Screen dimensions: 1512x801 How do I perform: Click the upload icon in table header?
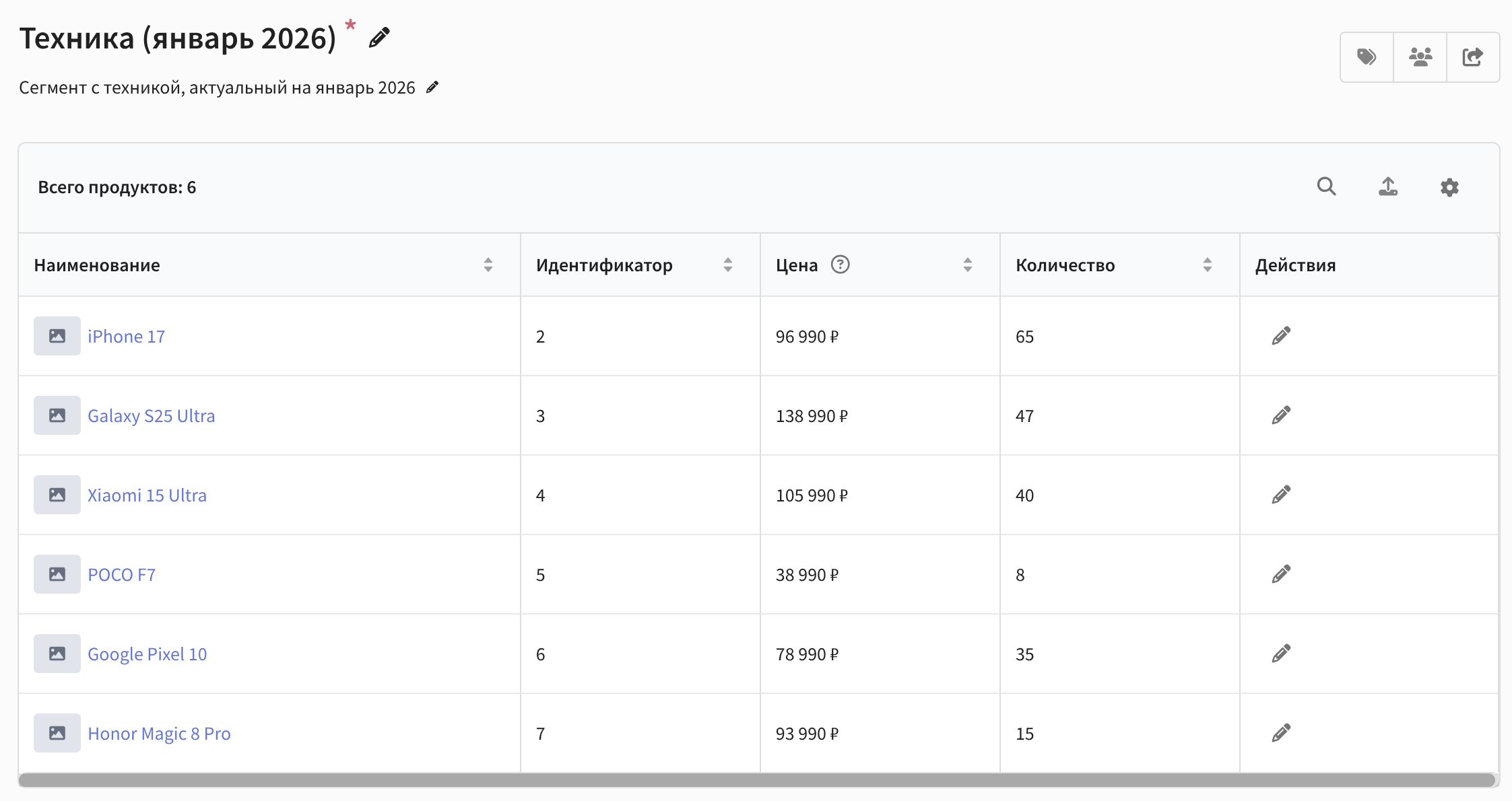pos(1387,186)
